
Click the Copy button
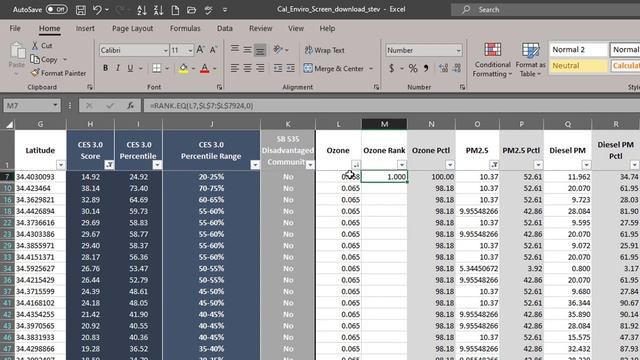44,60
